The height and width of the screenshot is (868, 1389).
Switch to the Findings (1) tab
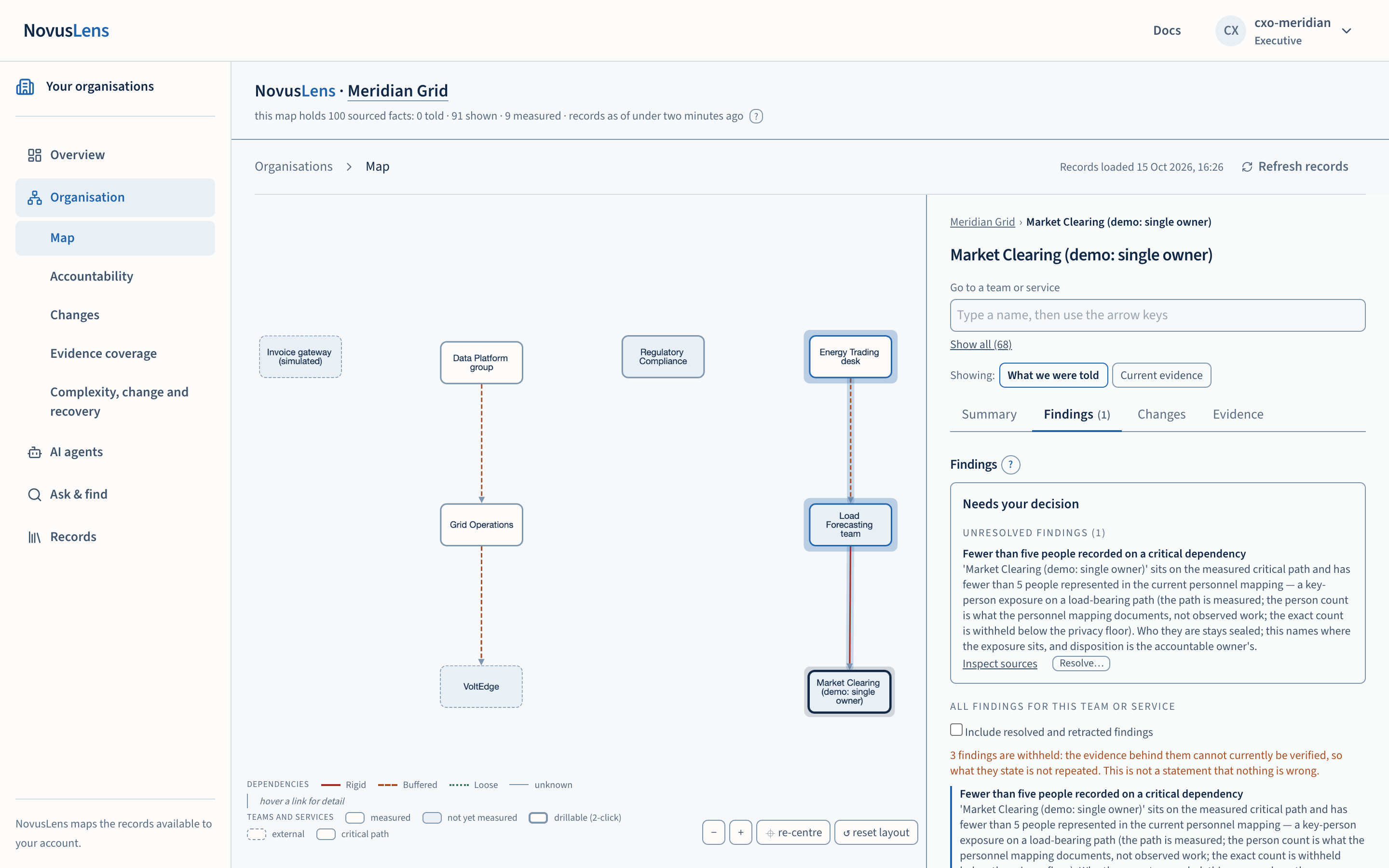[x=1077, y=415]
